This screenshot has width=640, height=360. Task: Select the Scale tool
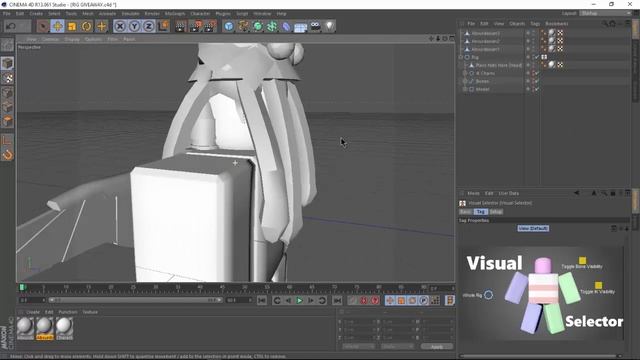(x=72, y=27)
